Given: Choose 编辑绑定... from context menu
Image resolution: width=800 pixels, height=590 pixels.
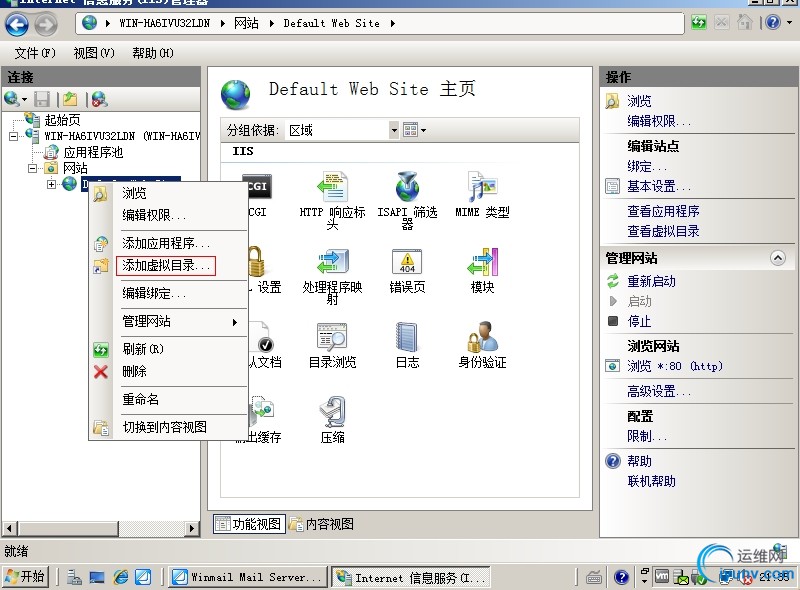Looking at the screenshot, I should [x=154, y=293].
